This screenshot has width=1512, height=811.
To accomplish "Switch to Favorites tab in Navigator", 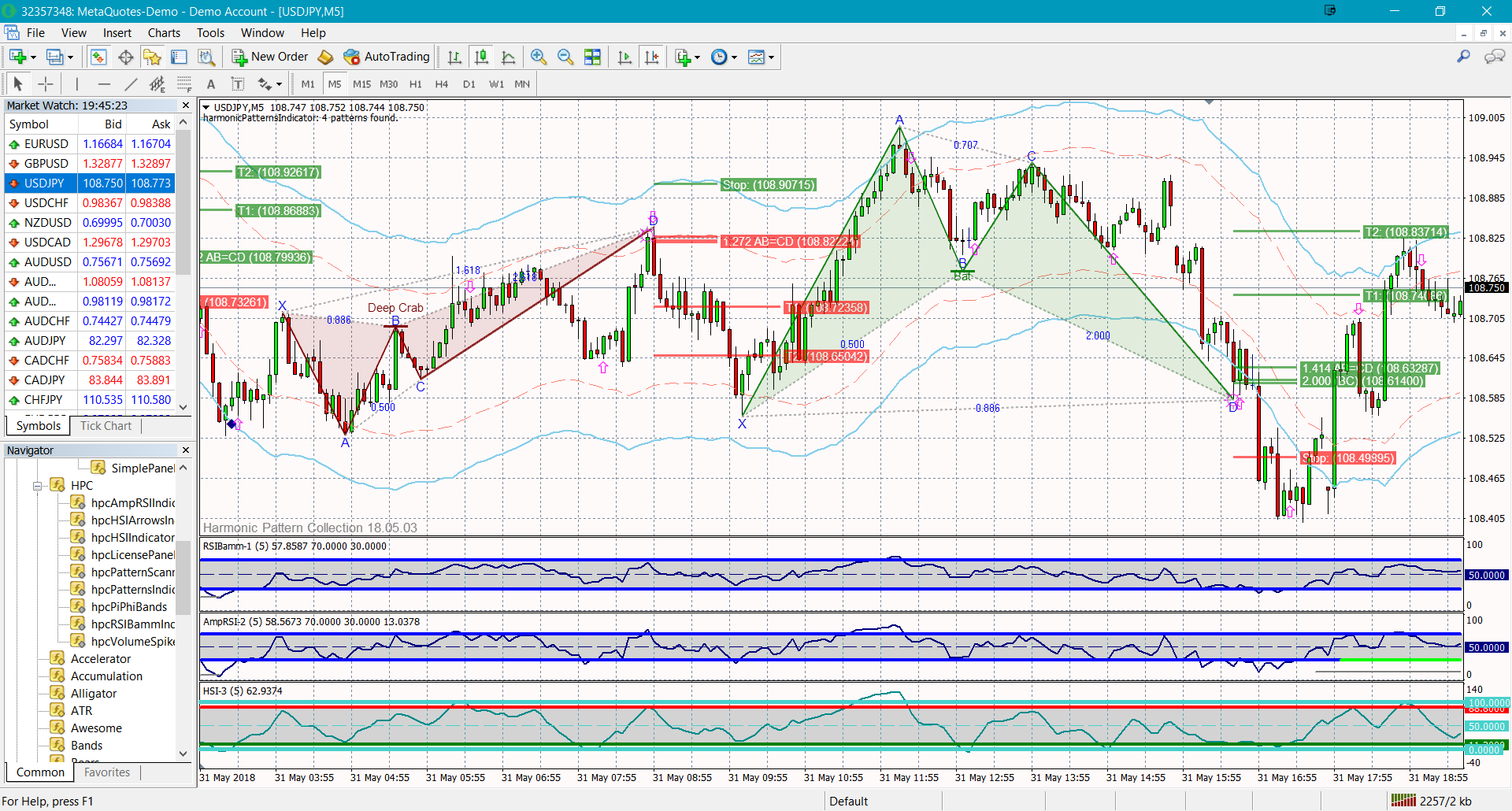I will (x=107, y=772).
